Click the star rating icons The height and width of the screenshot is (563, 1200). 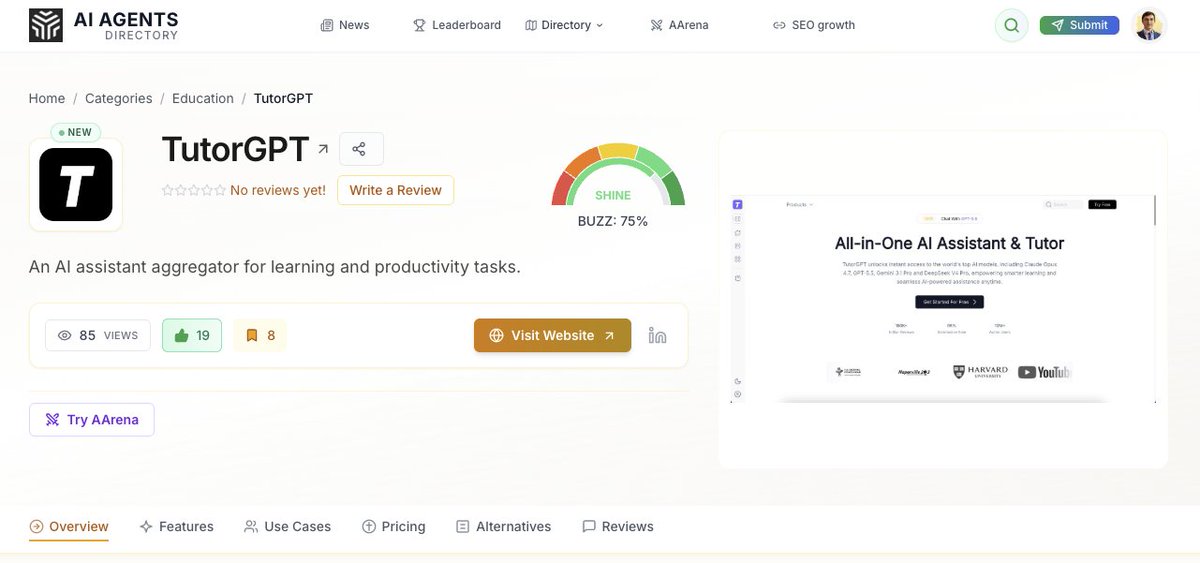click(x=194, y=190)
